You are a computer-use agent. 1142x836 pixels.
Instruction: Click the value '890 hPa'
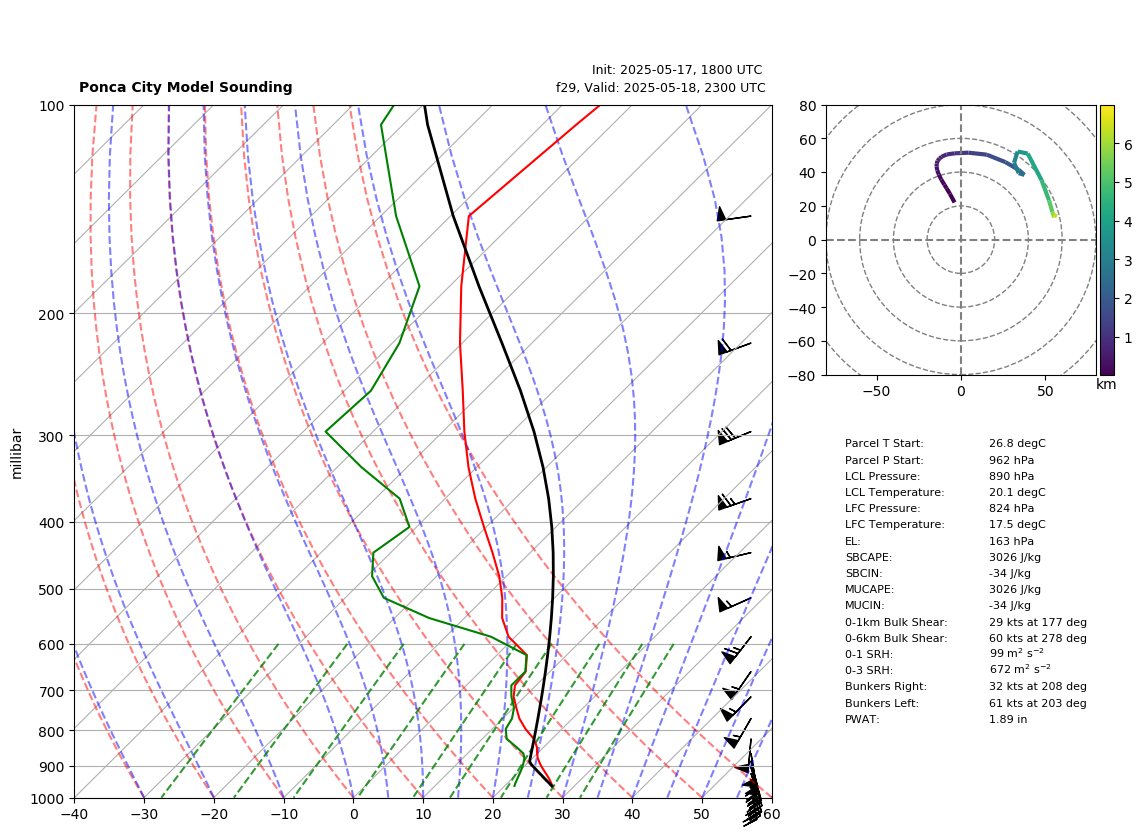pyautogui.click(x=1012, y=476)
